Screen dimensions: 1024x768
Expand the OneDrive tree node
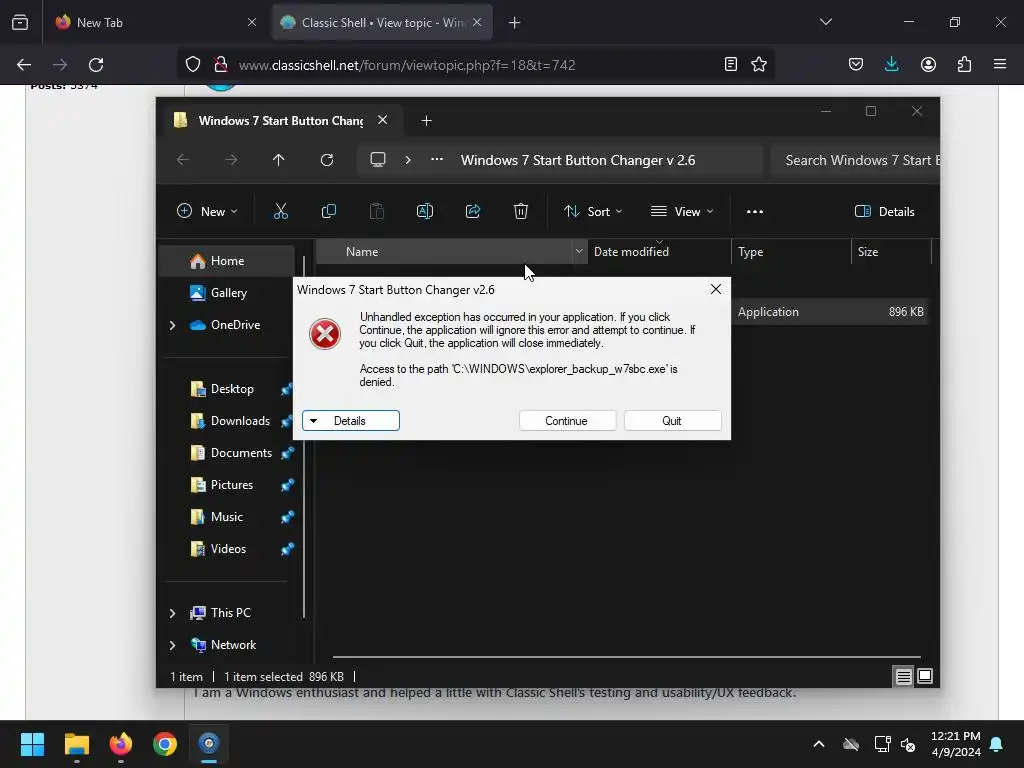[x=172, y=325]
